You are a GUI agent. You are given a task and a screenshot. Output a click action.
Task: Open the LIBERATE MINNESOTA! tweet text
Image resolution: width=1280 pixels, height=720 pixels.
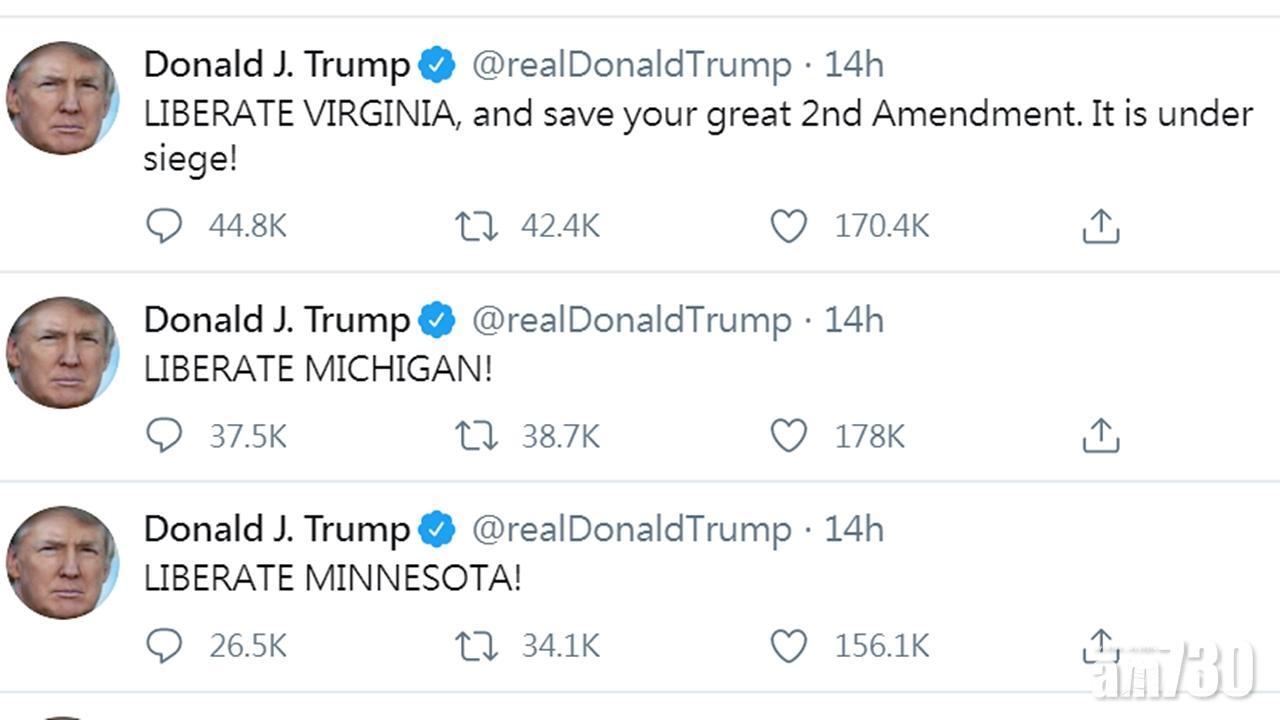click(x=332, y=578)
